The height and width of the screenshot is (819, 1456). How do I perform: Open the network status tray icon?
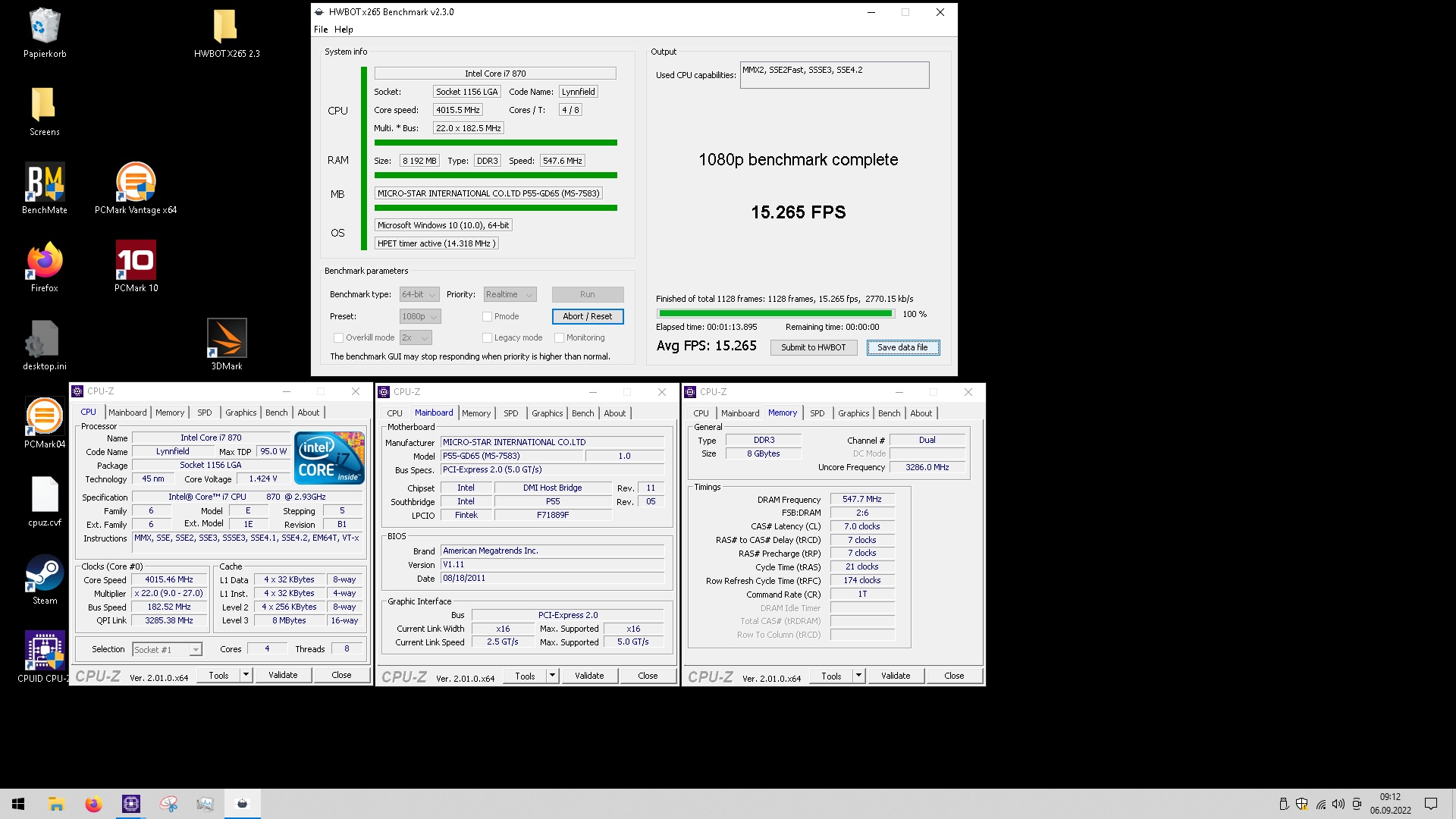coord(1320,804)
